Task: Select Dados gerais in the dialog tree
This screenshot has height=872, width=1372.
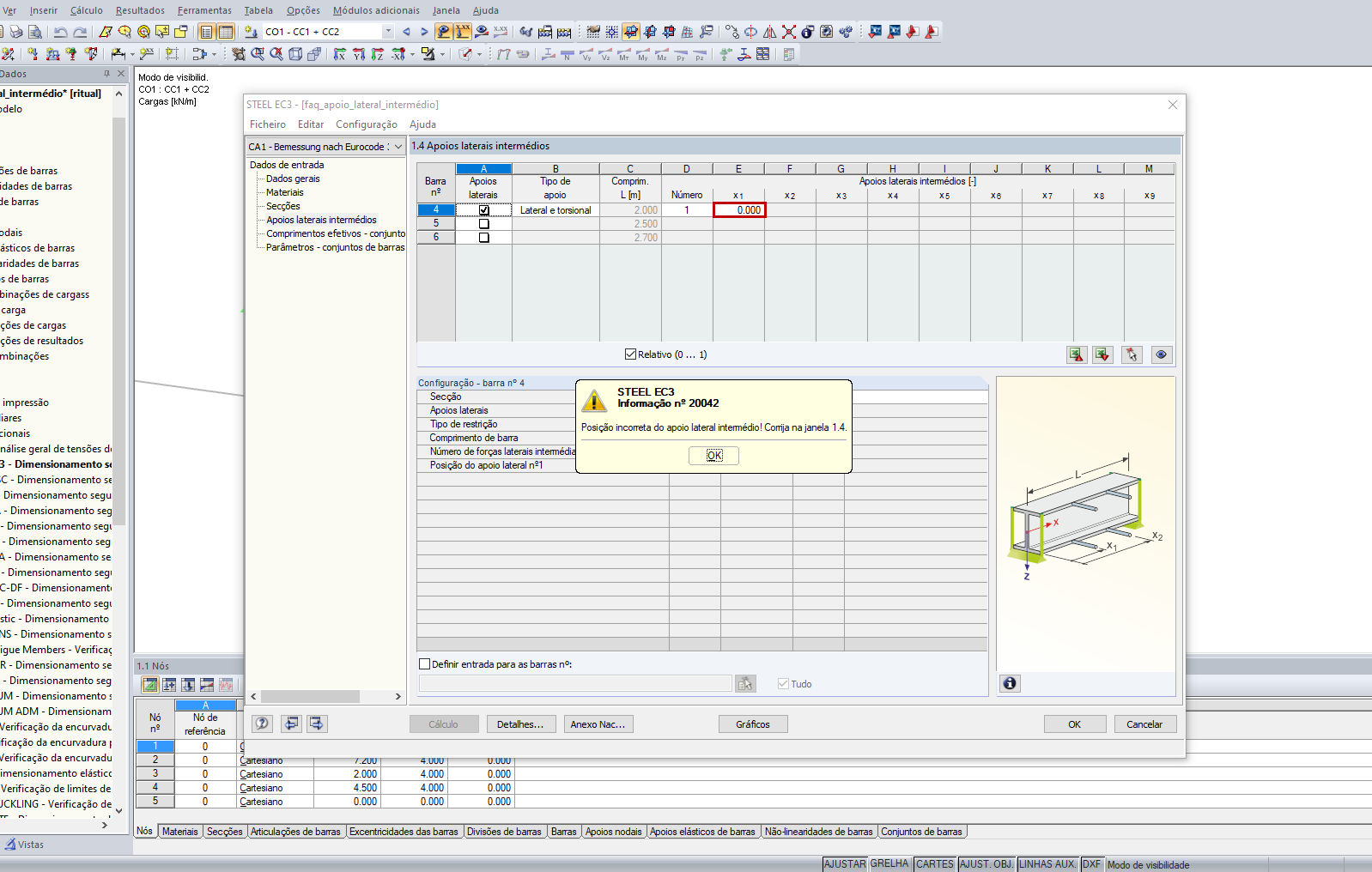Action: click(x=293, y=179)
